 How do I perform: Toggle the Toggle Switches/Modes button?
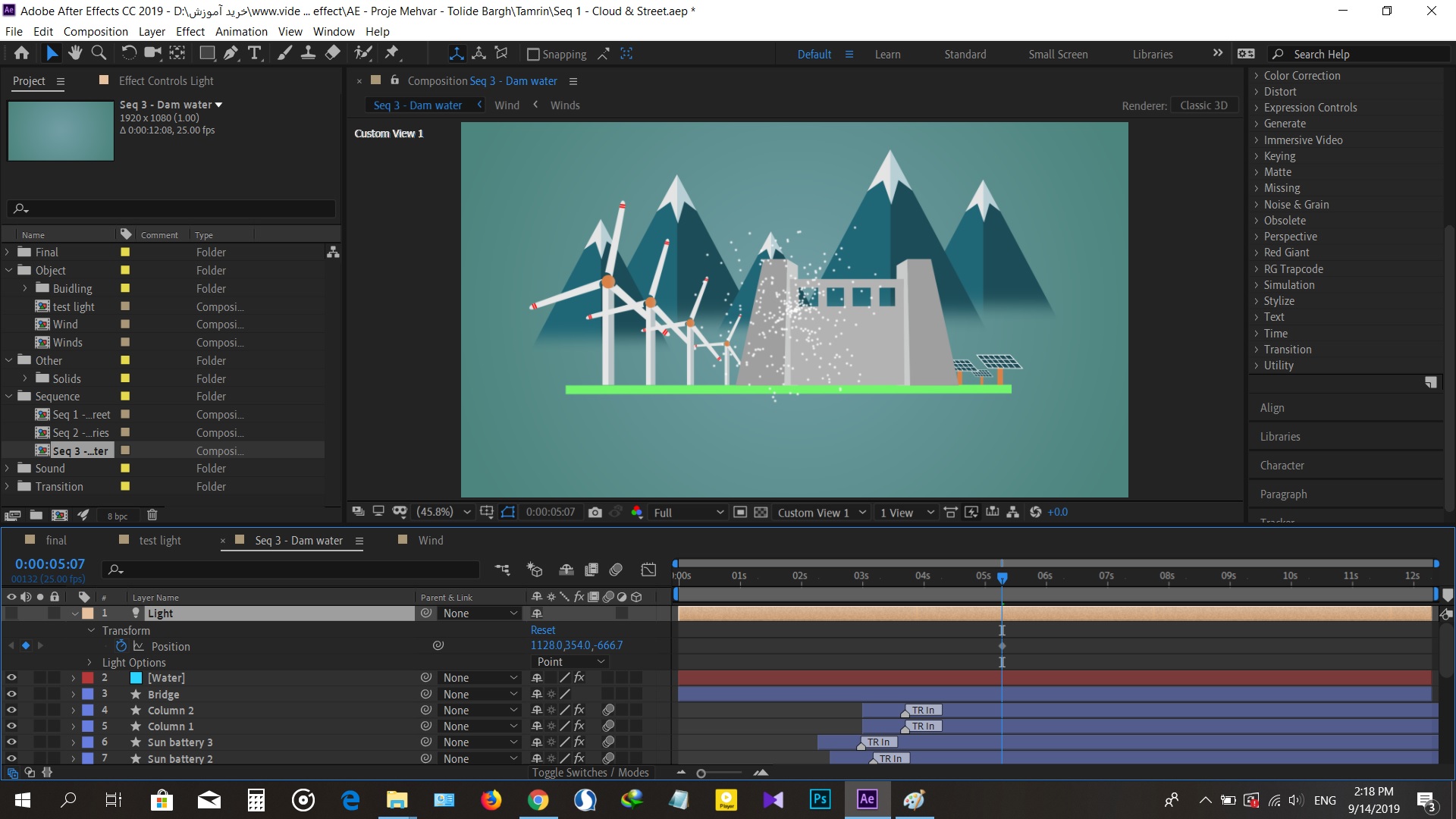pyautogui.click(x=589, y=773)
